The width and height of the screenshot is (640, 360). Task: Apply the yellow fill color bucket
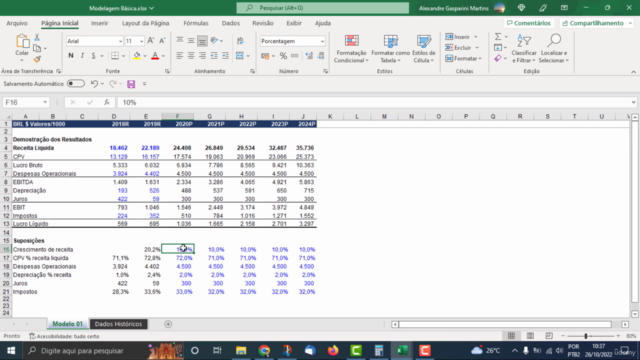click(x=137, y=56)
